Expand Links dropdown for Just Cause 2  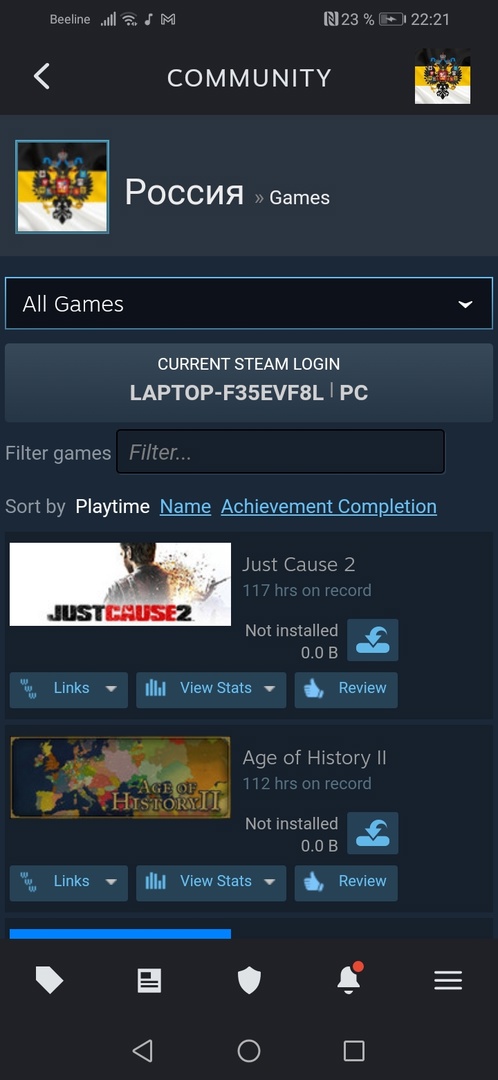(69, 689)
